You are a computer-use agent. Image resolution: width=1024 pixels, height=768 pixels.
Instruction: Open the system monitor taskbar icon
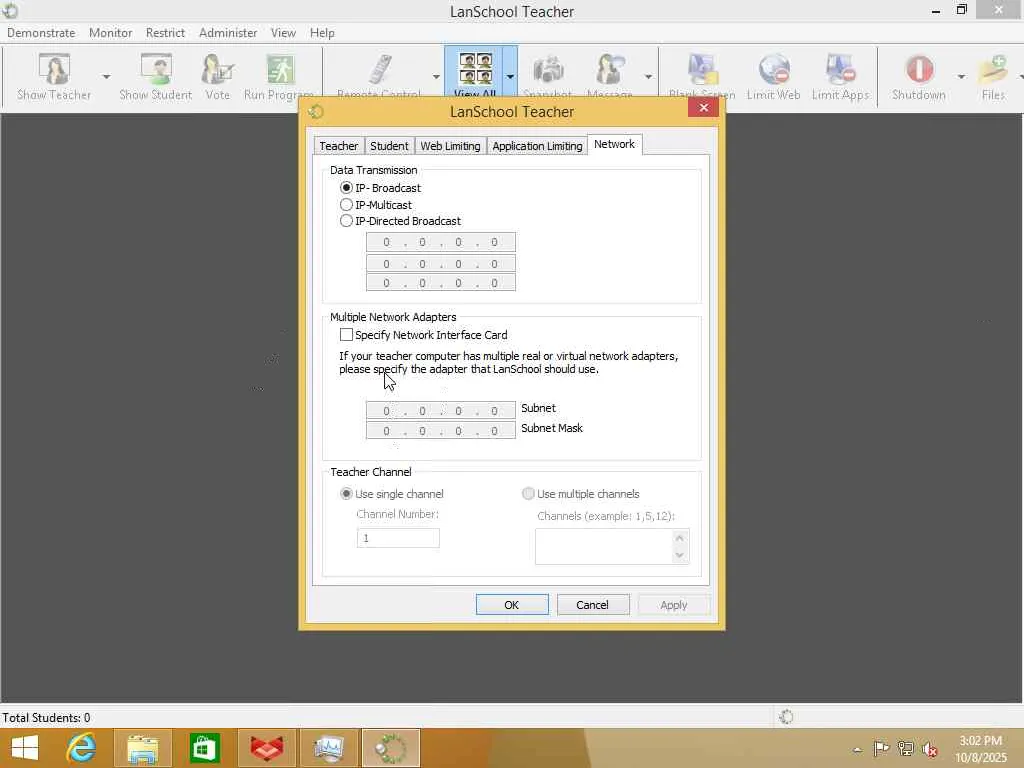click(328, 748)
